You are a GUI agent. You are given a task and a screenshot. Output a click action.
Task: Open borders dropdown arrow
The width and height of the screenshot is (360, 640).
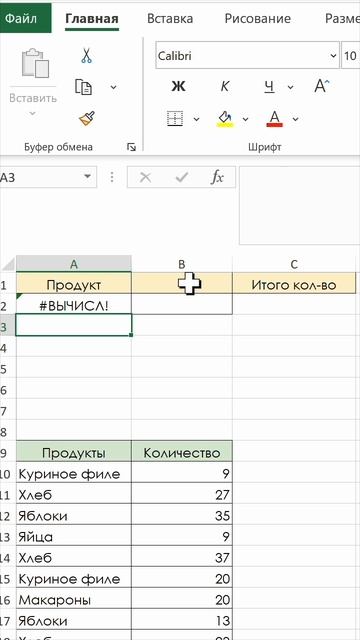[x=196, y=119]
